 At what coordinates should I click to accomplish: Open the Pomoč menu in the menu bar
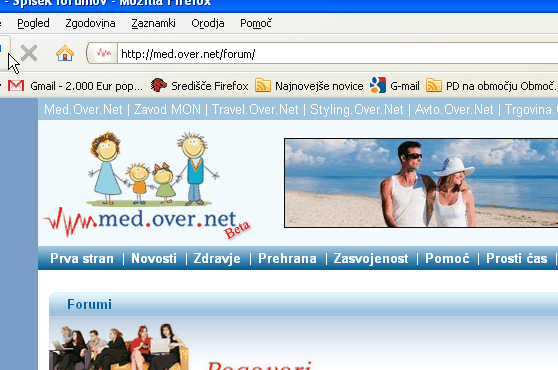click(256, 23)
